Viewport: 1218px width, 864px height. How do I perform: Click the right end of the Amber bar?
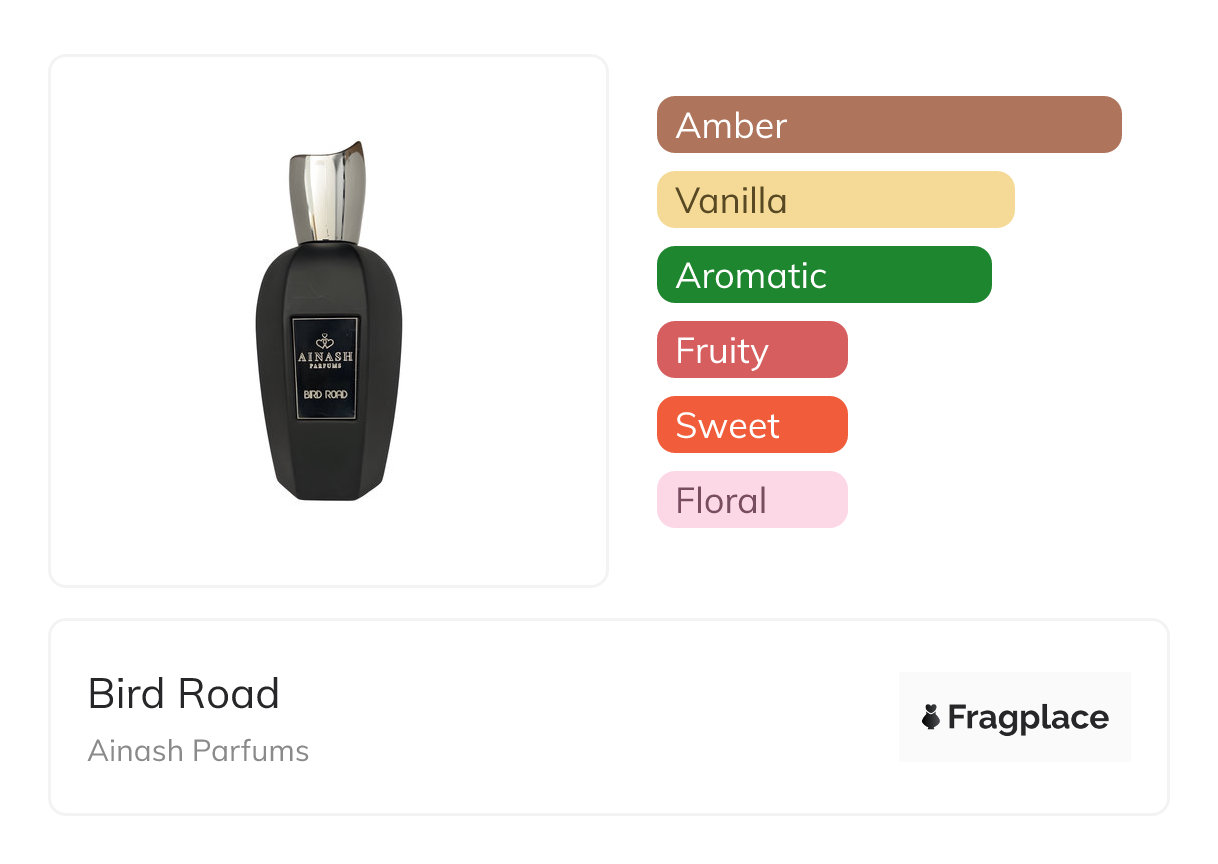point(1108,125)
